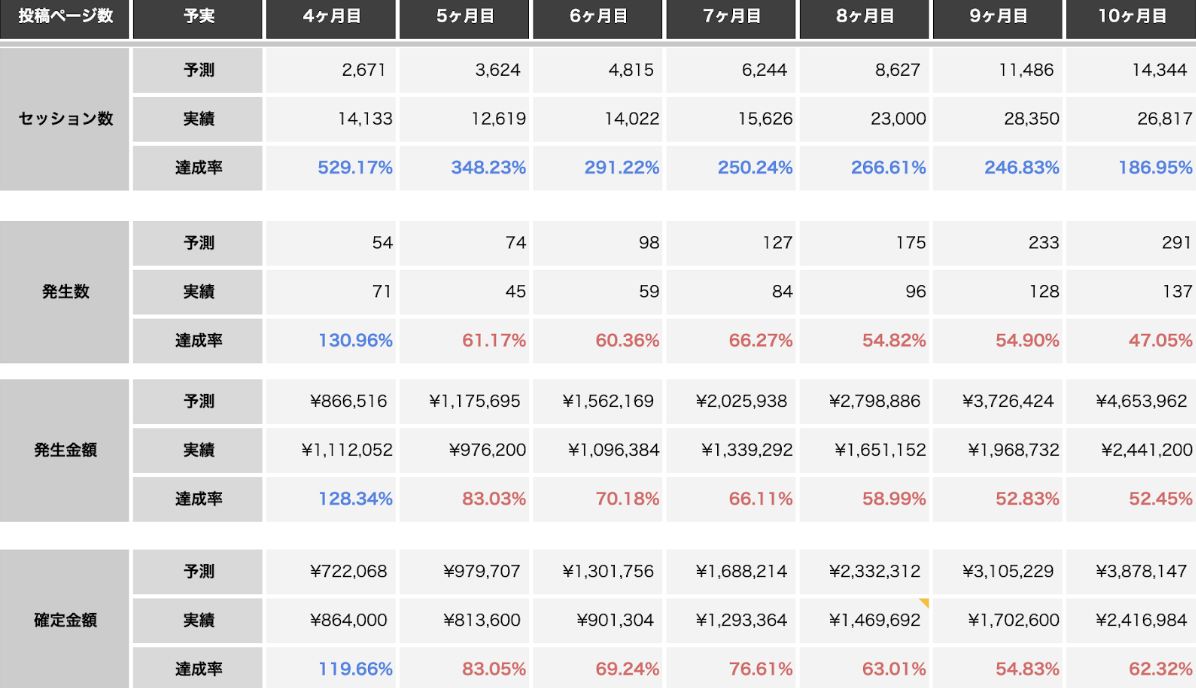1196x688 pixels.
Task: Select the 達成率 label in 発生金額 section
Action: click(198, 499)
